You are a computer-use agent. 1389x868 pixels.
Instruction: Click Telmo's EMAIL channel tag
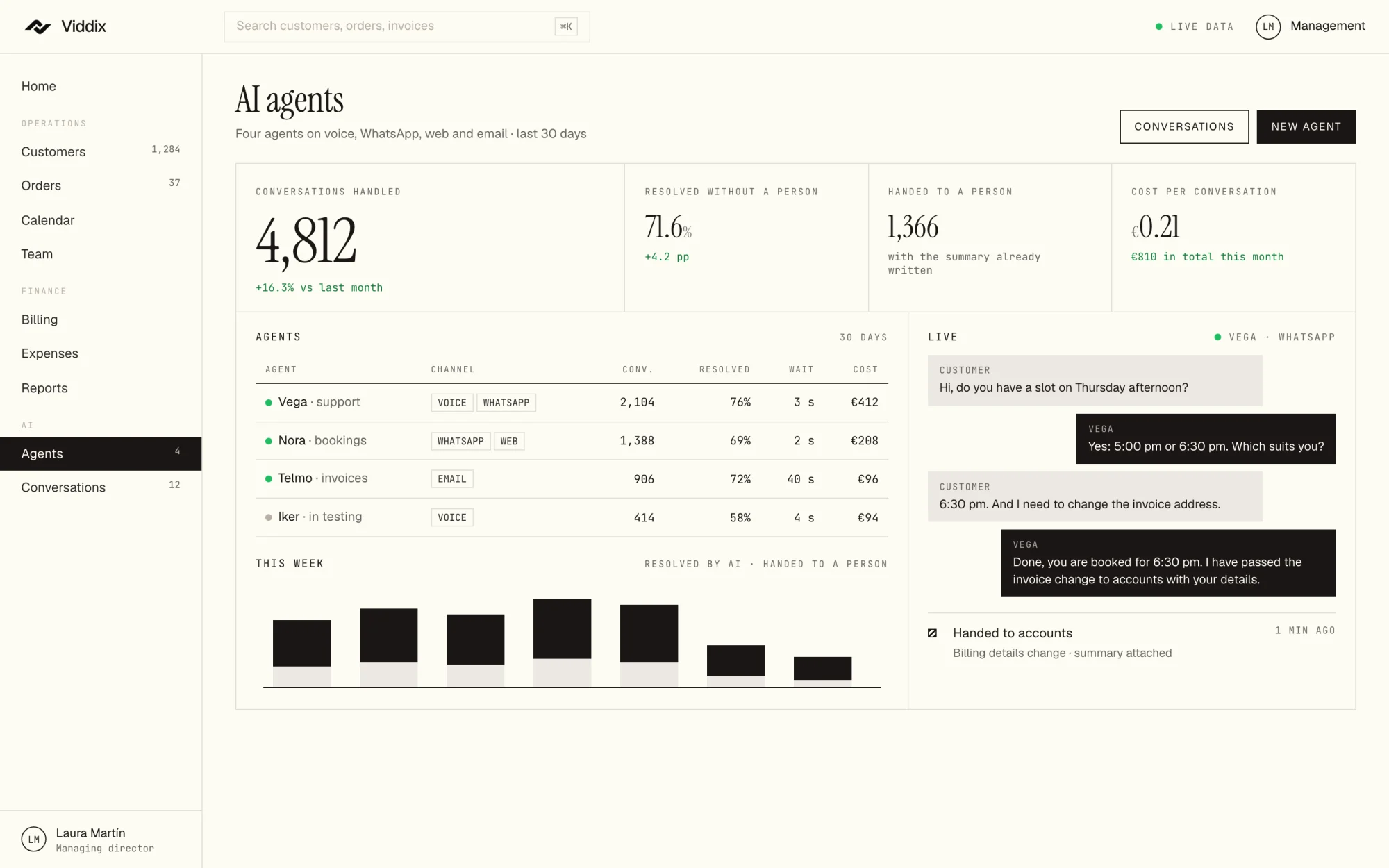[x=452, y=479]
